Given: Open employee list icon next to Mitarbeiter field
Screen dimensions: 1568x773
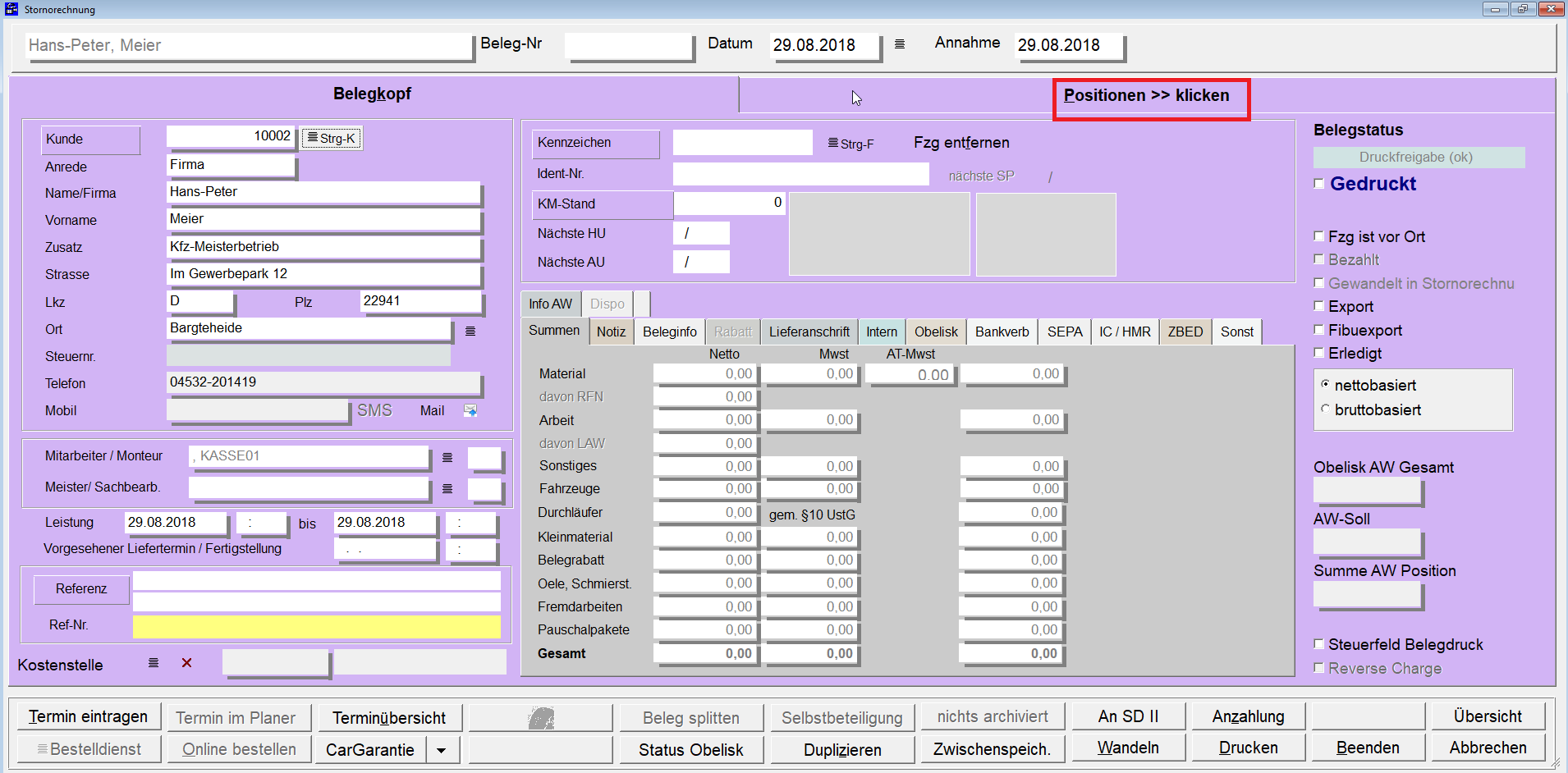Looking at the screenshot, I should (447, 457).
